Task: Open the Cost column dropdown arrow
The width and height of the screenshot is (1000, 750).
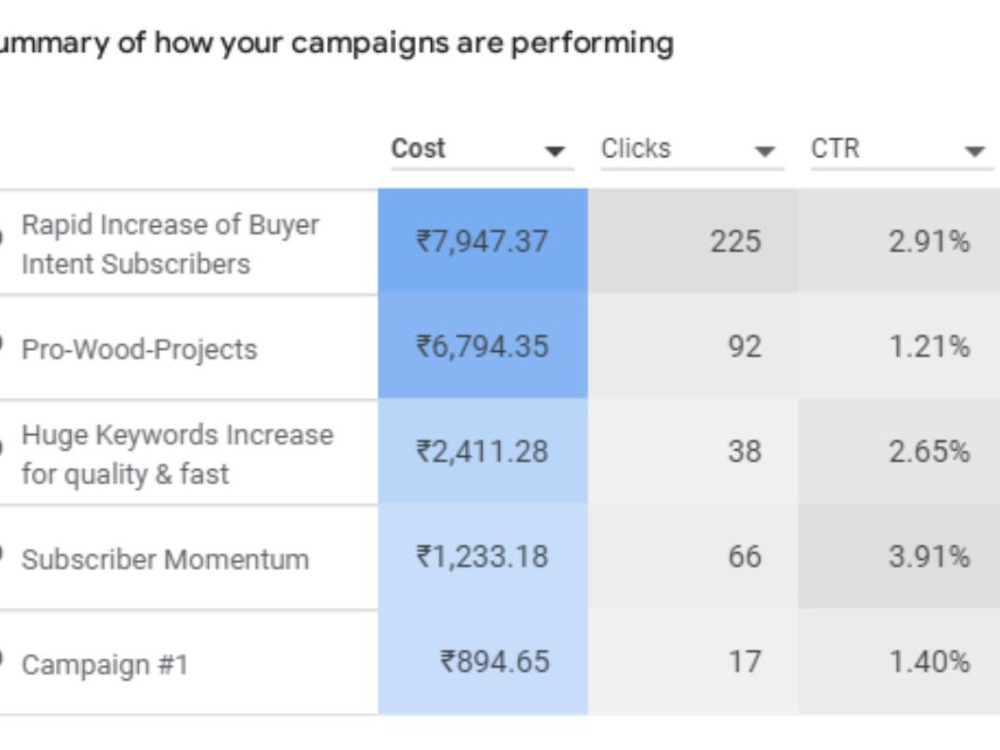Action: click(554, 151)
